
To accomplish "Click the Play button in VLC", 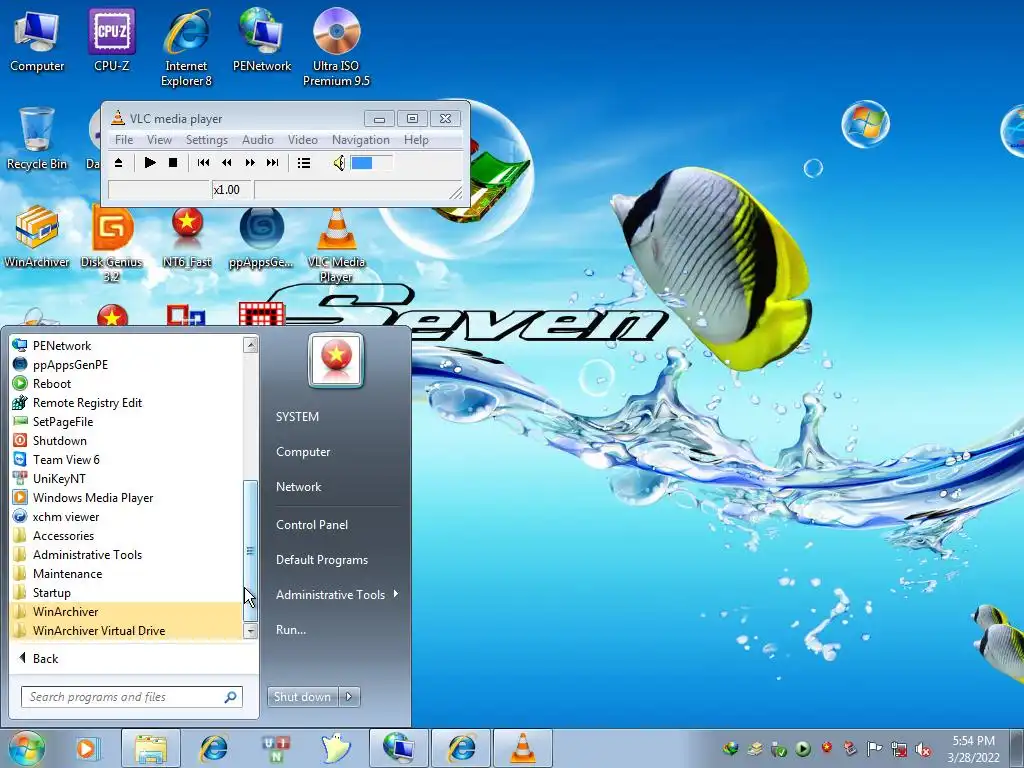I will [x=150, y=163].
